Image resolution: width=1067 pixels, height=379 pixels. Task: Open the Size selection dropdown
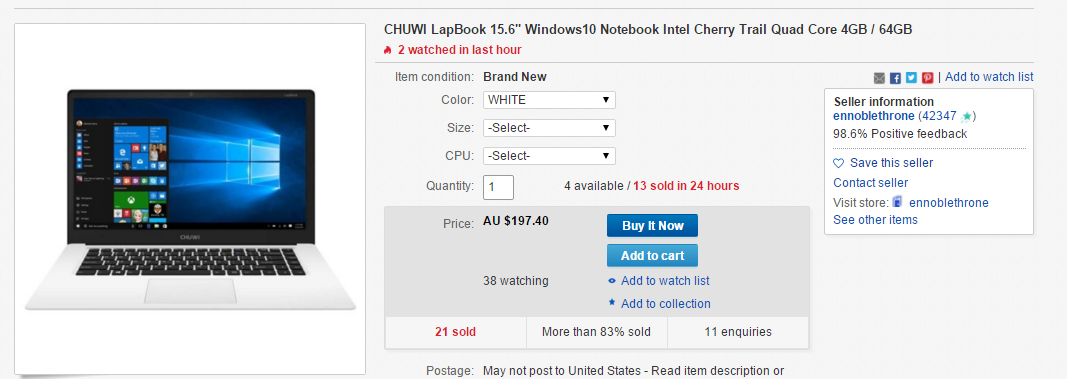(549, 128)
